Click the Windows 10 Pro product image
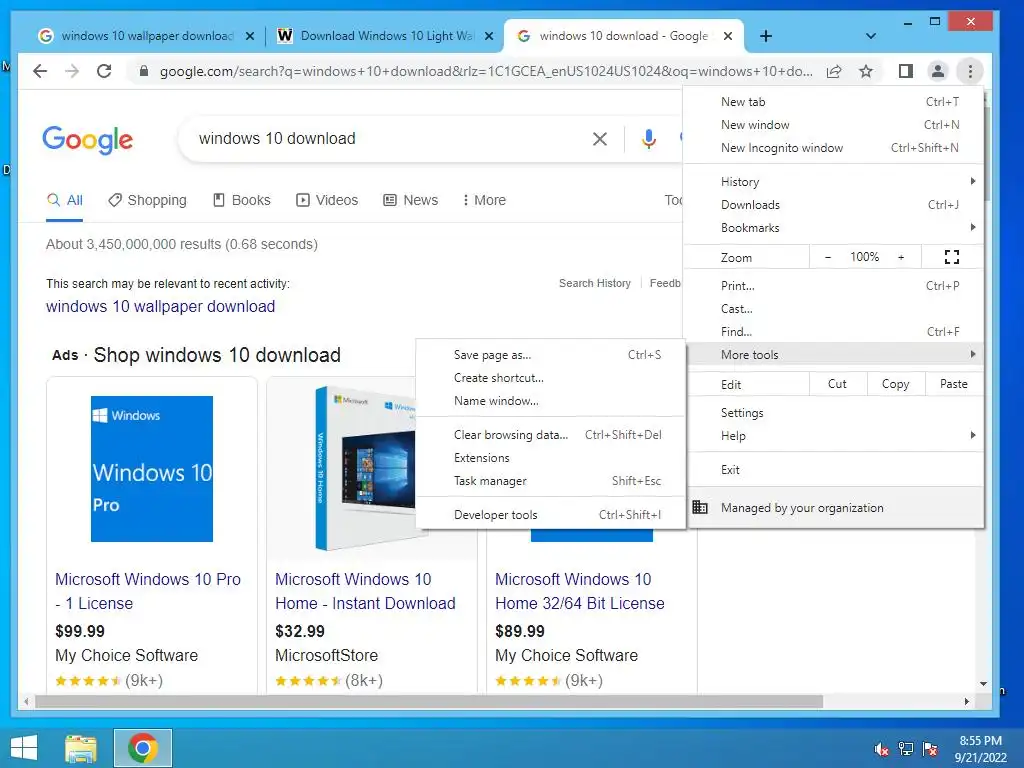 pyautogui.click(x=152, y=469)
